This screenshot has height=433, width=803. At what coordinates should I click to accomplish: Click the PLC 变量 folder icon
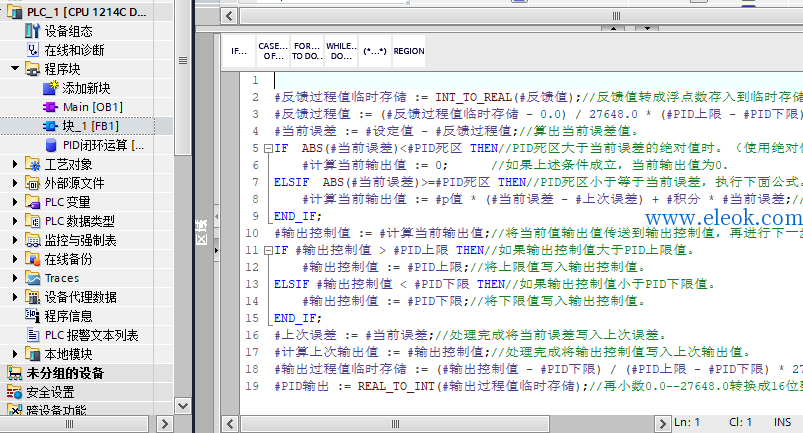(32, 202)
